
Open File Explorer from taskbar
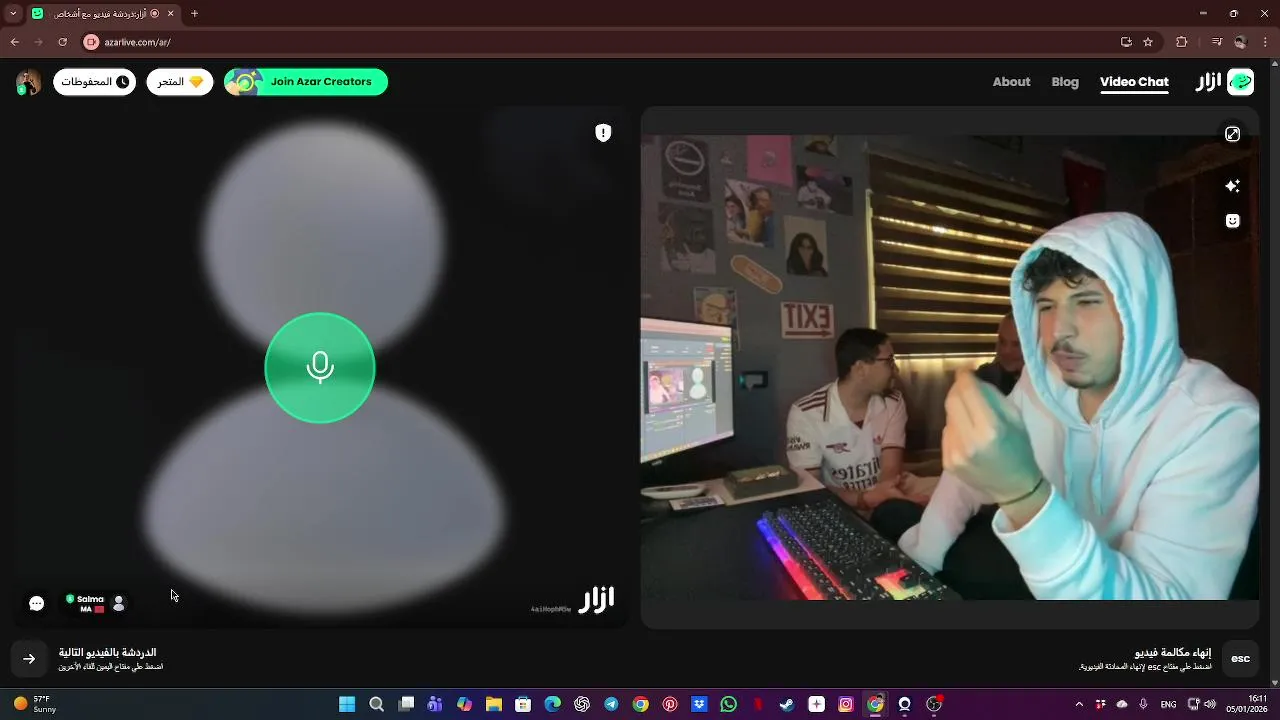(x=494, y=704)
